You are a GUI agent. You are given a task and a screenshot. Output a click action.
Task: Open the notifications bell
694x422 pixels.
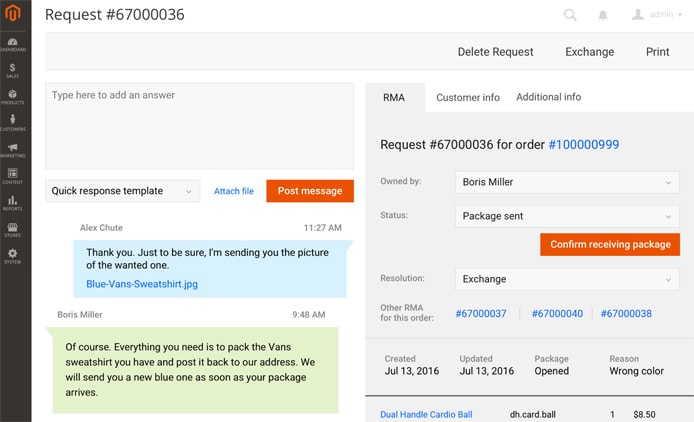click(603, 15)
